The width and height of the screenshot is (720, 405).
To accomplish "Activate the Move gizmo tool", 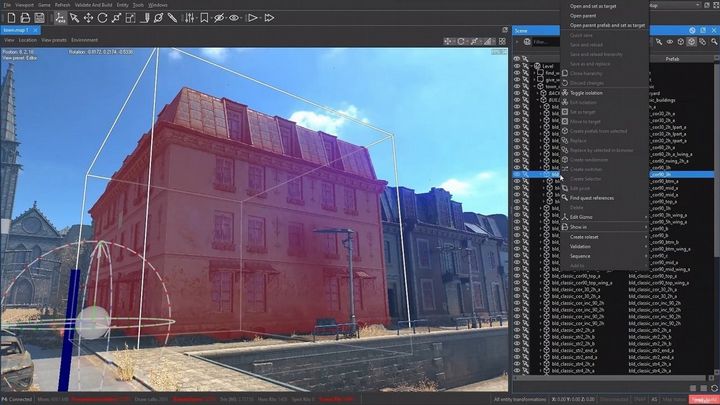I will point(88,17).
